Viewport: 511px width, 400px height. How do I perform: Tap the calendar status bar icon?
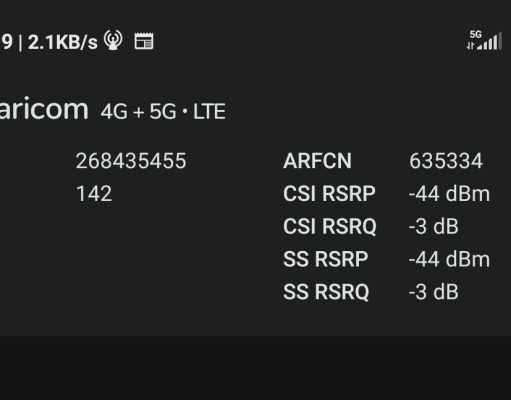pyautogui.click(x=144, y=41)
